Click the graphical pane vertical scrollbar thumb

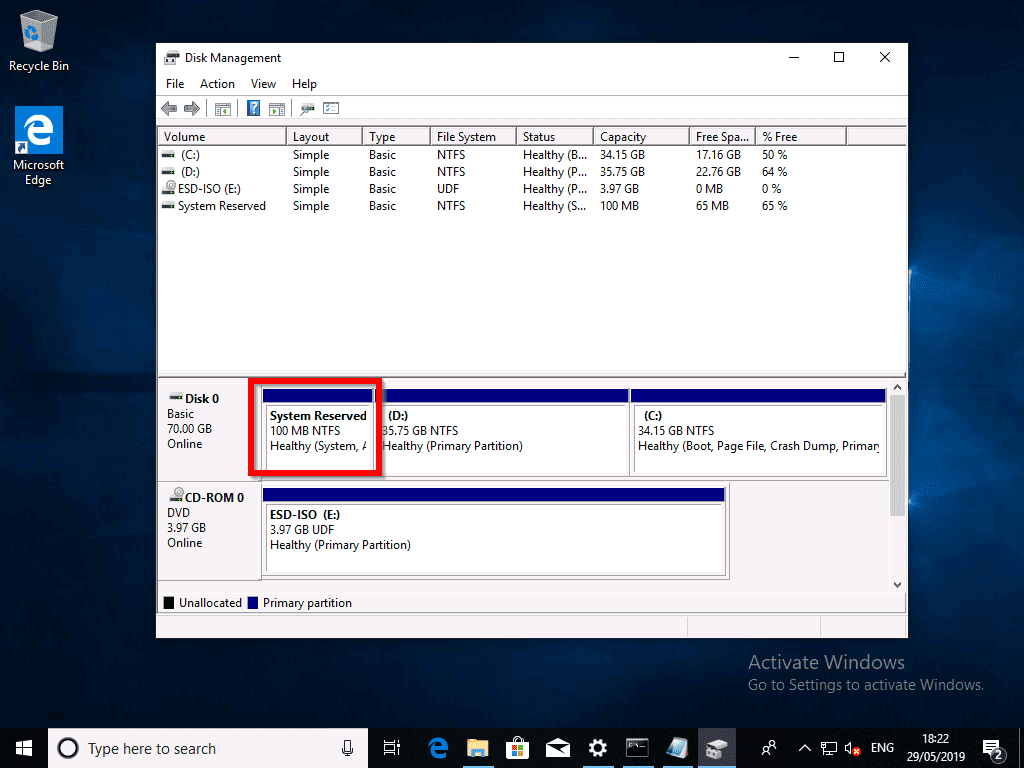coord(897,455)
